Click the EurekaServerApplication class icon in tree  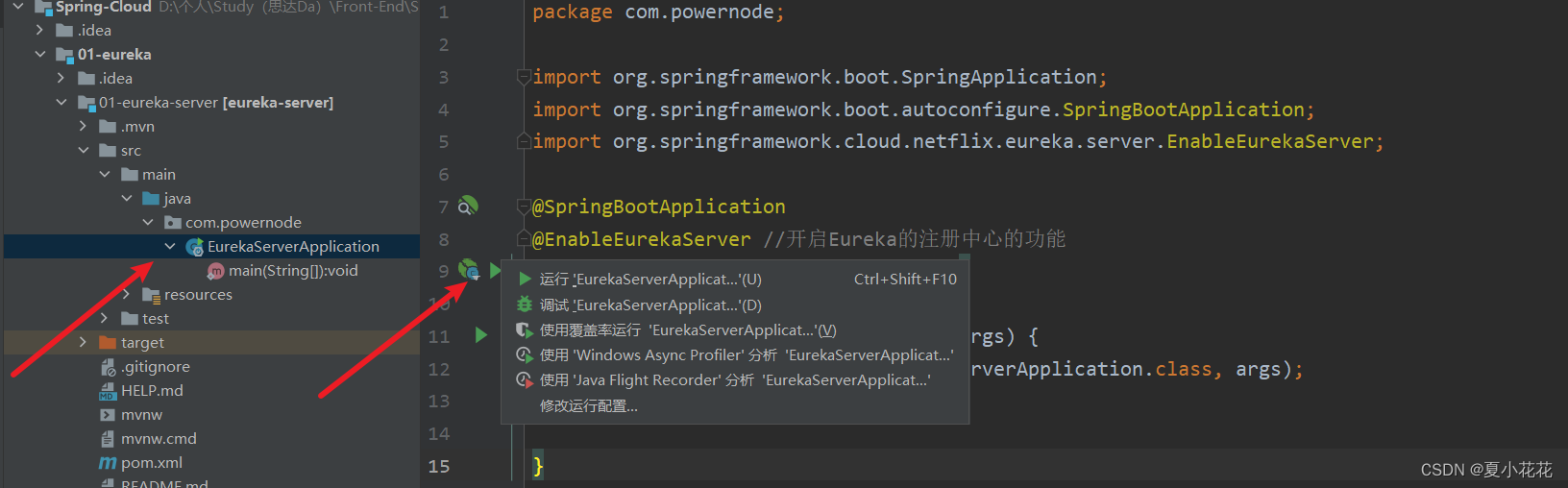(x=194, y=247)
